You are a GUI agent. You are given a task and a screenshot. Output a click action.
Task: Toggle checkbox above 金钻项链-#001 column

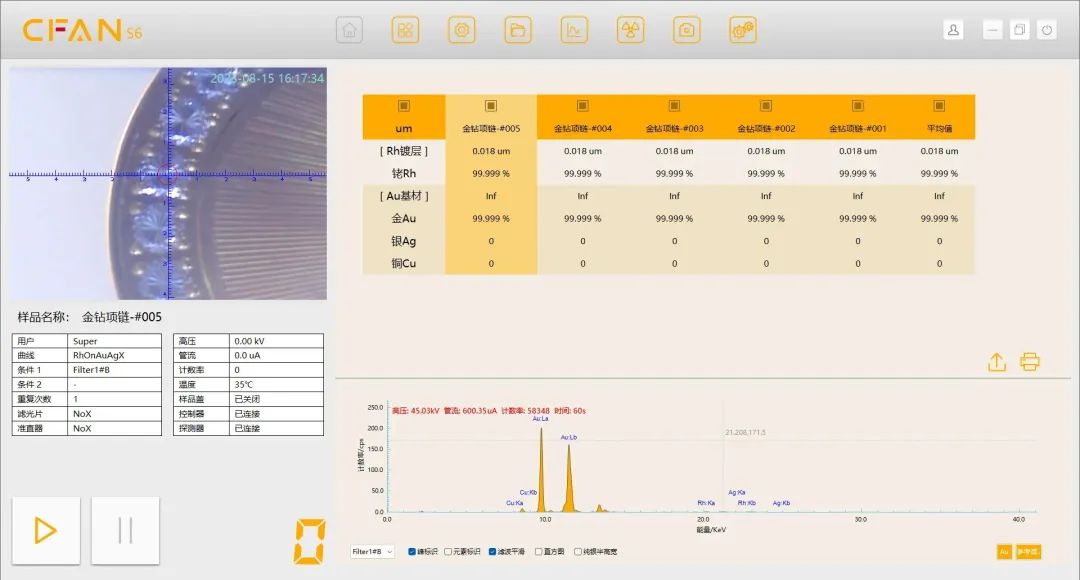pyautogui.click(x=858, y=105)
